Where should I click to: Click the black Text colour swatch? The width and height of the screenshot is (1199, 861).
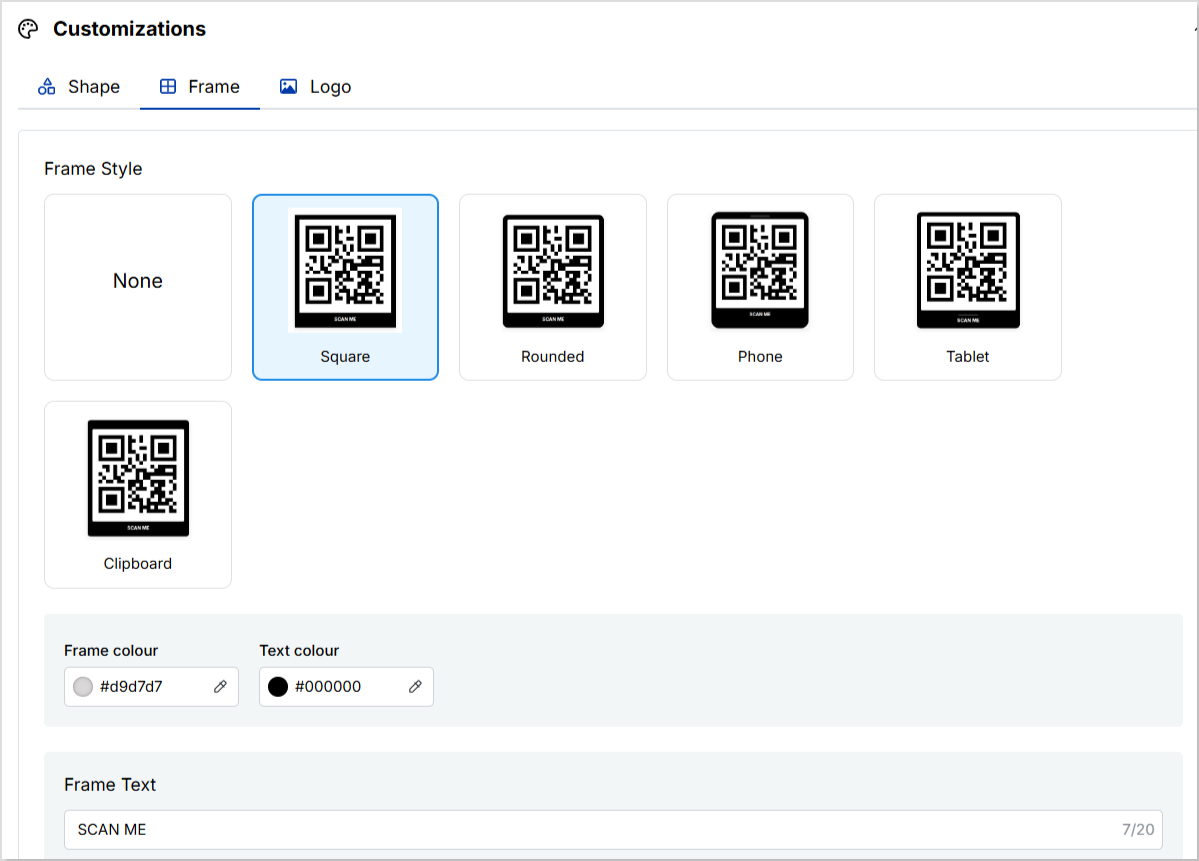(278, 687)
